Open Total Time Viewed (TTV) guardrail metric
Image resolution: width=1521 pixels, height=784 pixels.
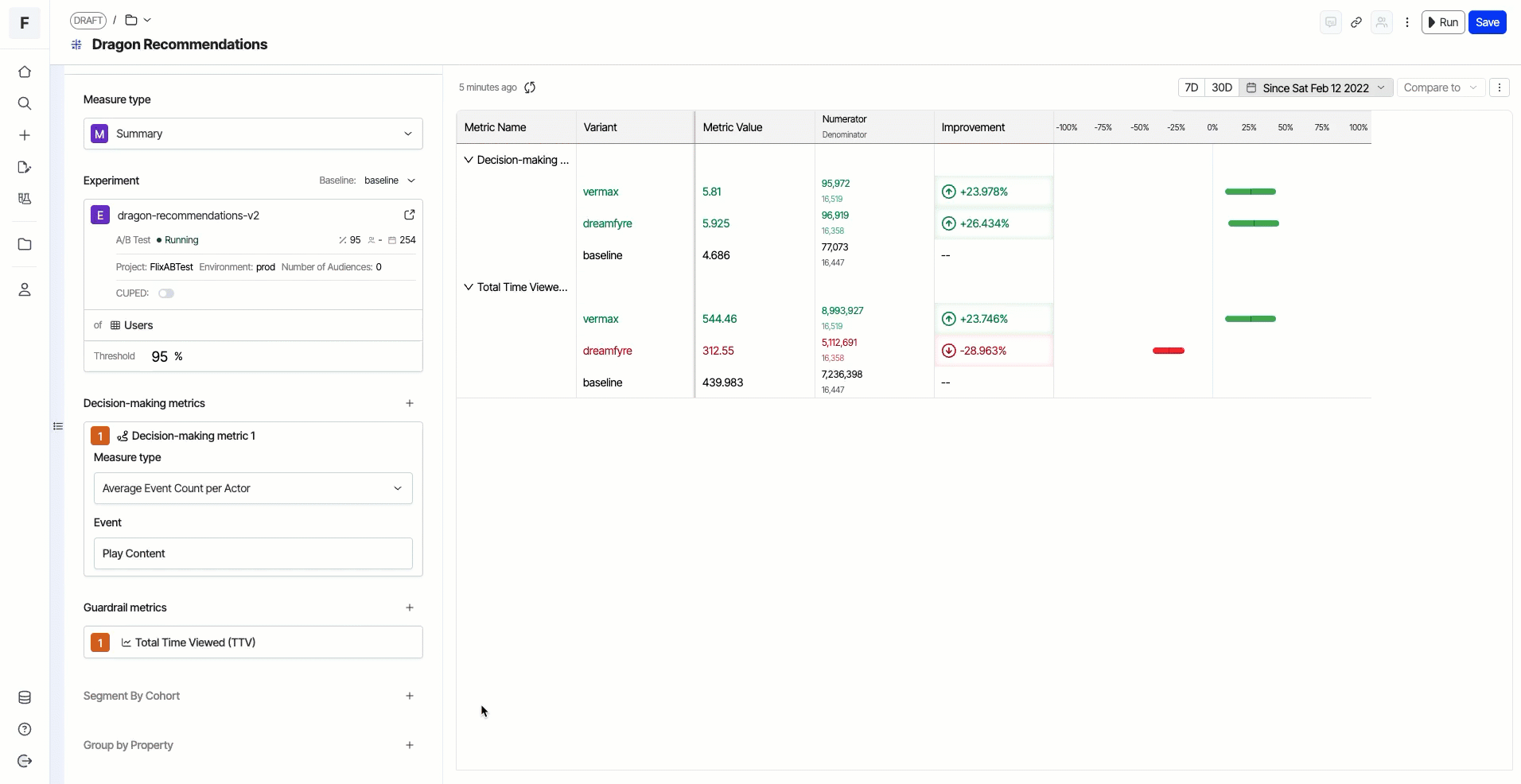click(253, 642)
